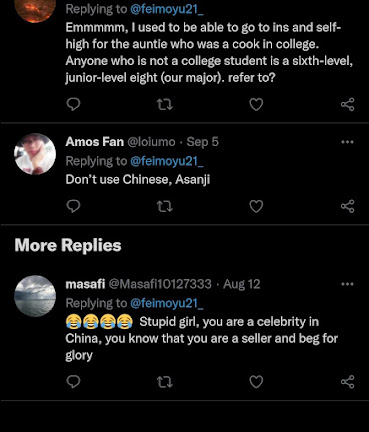Screen dimensions: 369x432
Task: Retweet the Emmmmm college auntie tweet
Action: [165, 105]
